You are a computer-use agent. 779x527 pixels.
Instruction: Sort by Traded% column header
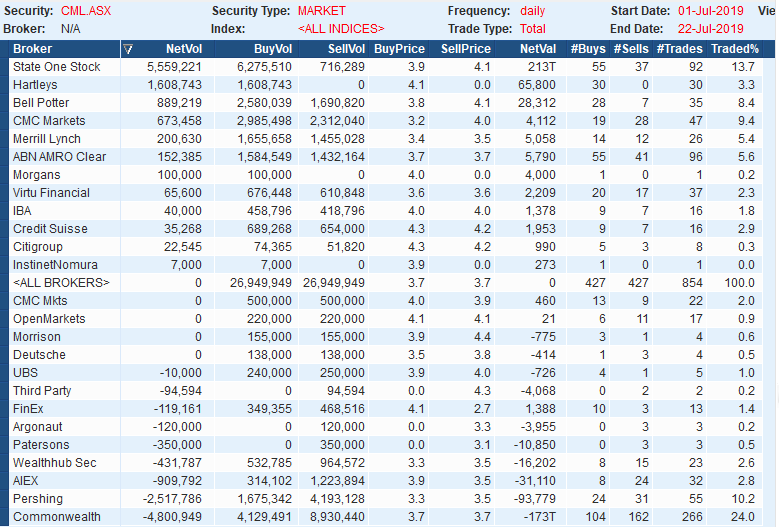735,49
